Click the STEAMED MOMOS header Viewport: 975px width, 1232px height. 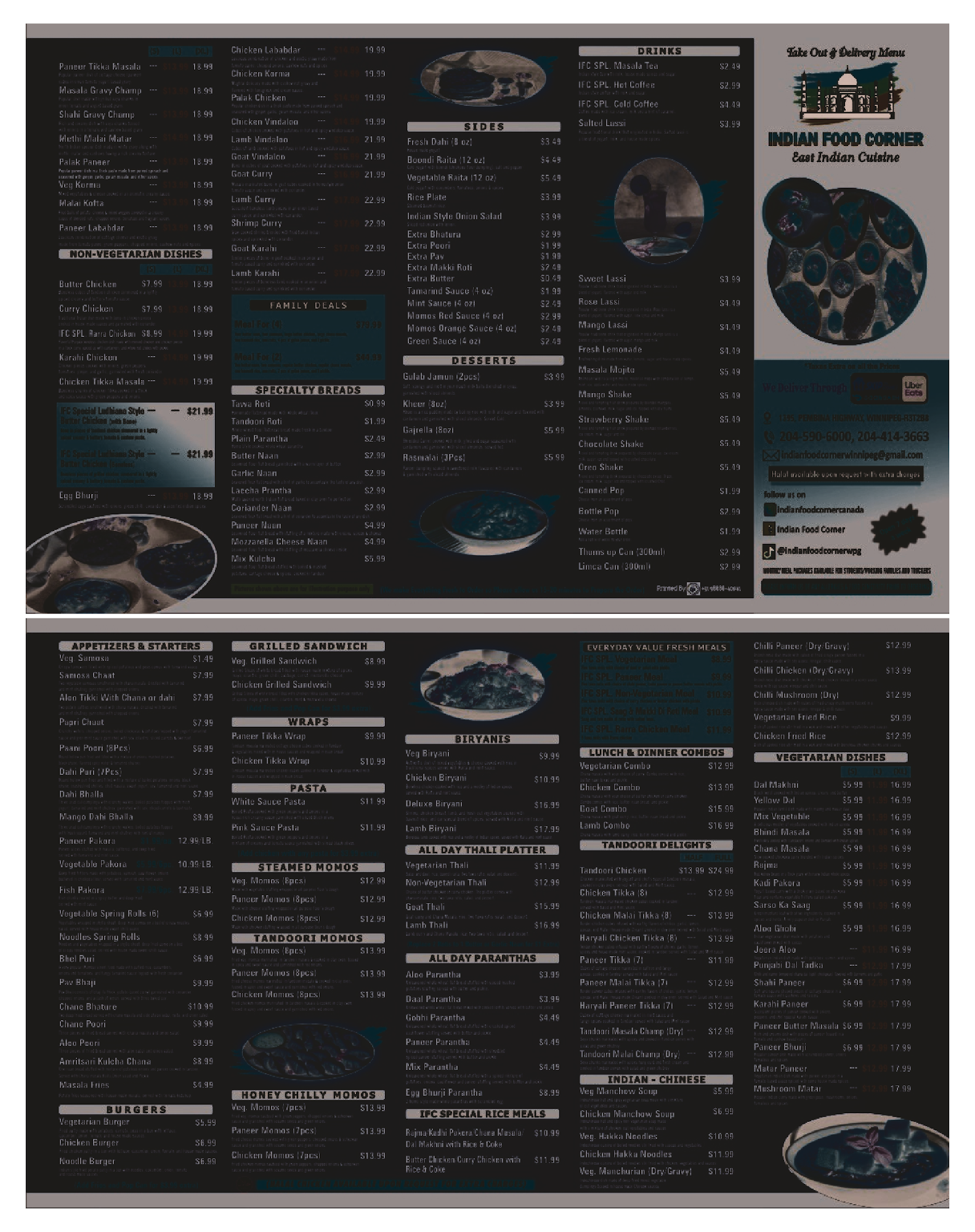pyautogui.click(x=308, y=867)
